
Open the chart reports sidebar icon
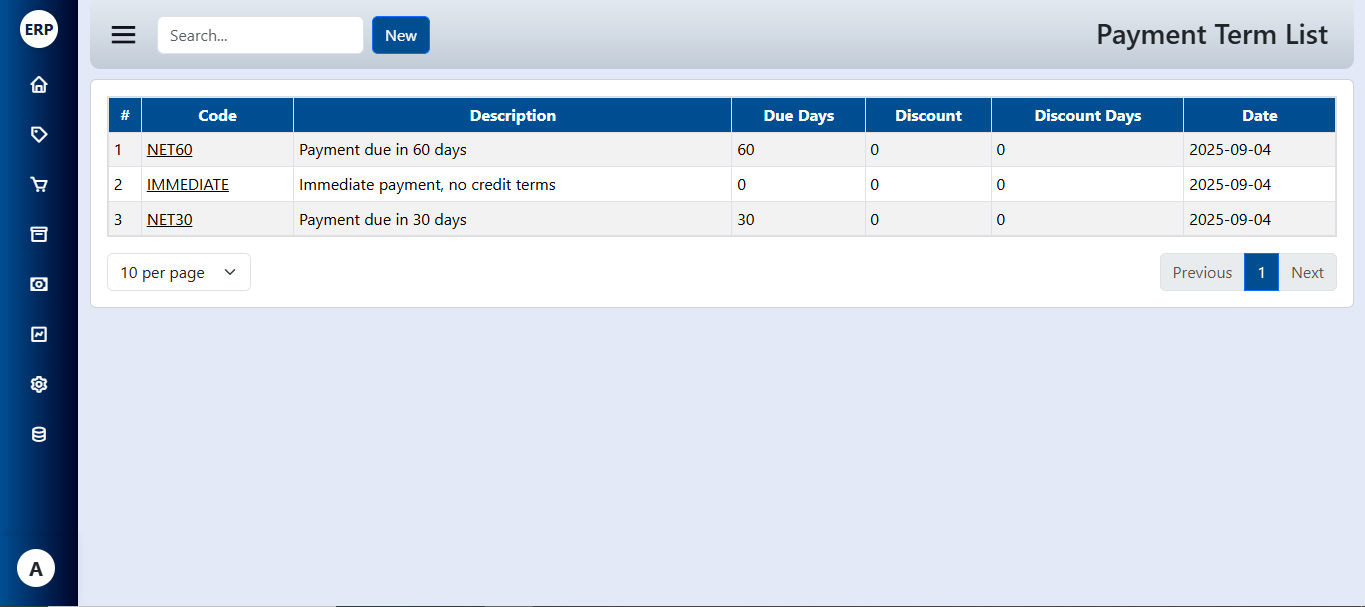tap(39, 334)
